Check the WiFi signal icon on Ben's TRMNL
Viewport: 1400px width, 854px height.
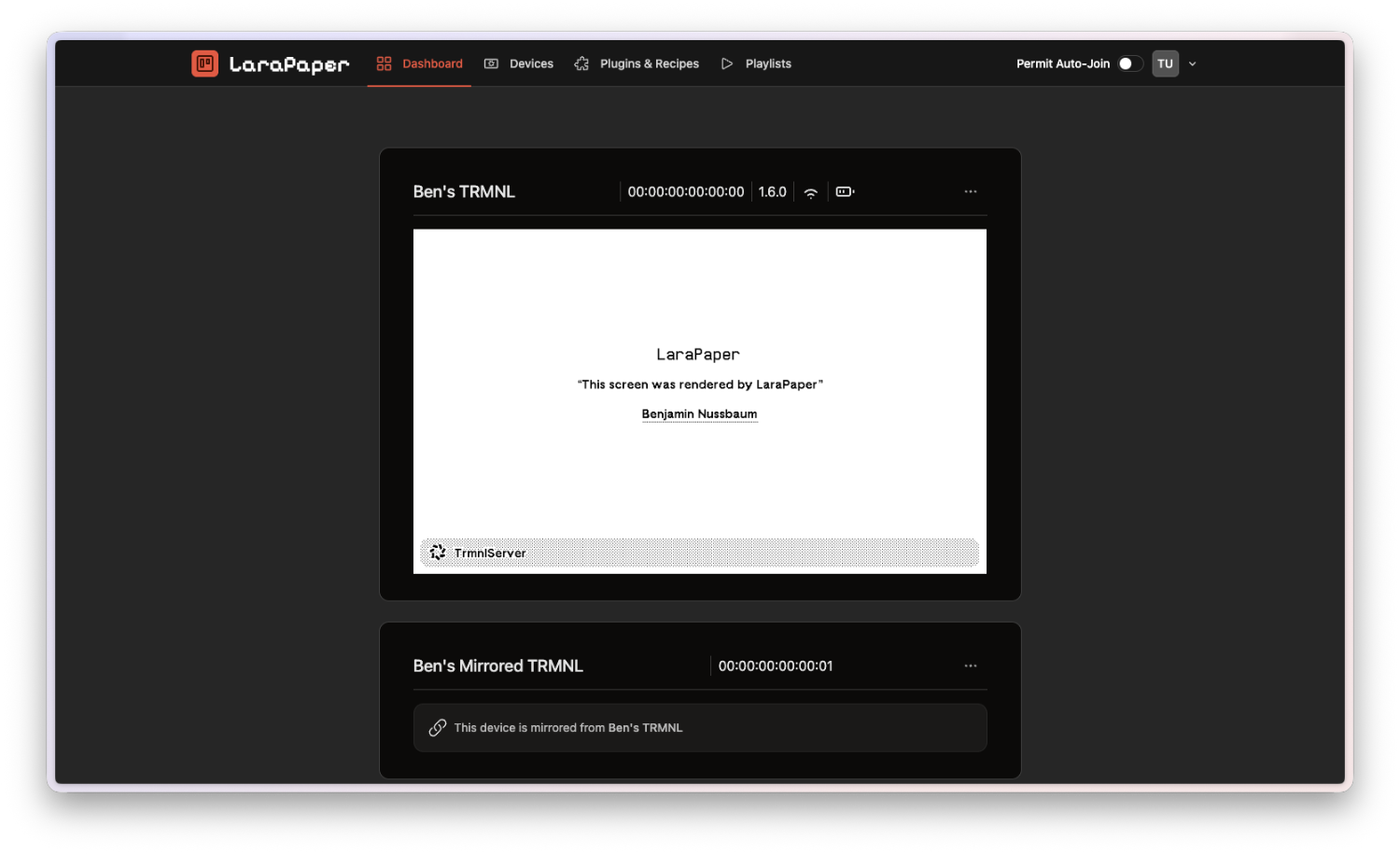810,191
